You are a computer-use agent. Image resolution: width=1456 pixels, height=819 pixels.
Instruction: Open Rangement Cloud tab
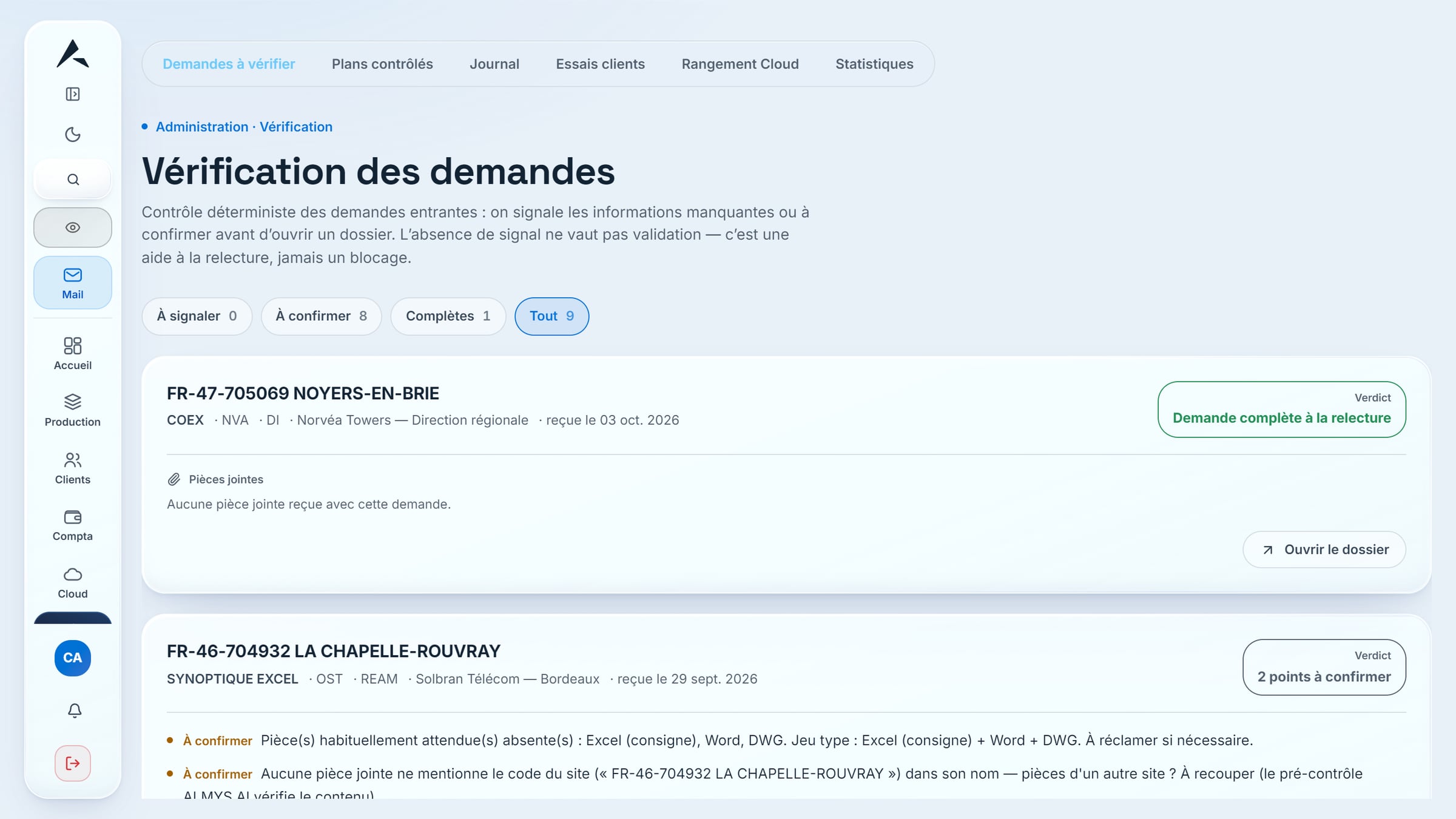(740, 64)
